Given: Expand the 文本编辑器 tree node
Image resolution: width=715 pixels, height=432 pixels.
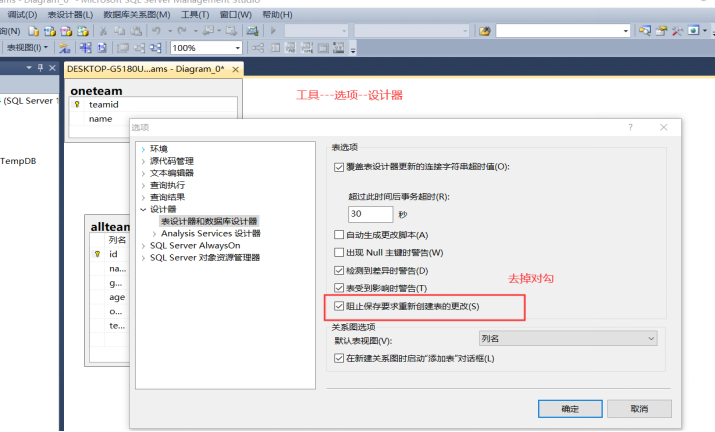Looking at the screenshot, I should 143,173.
